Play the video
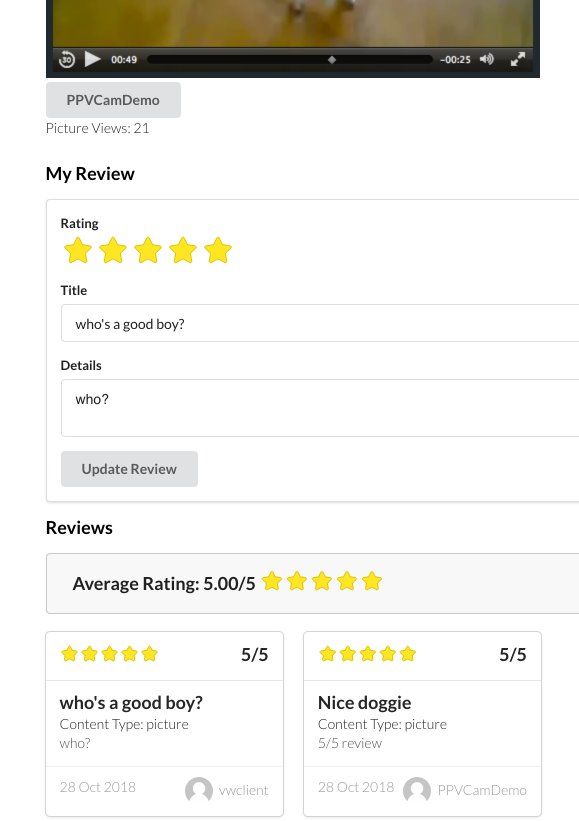This screenshot has height=821, width=579. 92,59
